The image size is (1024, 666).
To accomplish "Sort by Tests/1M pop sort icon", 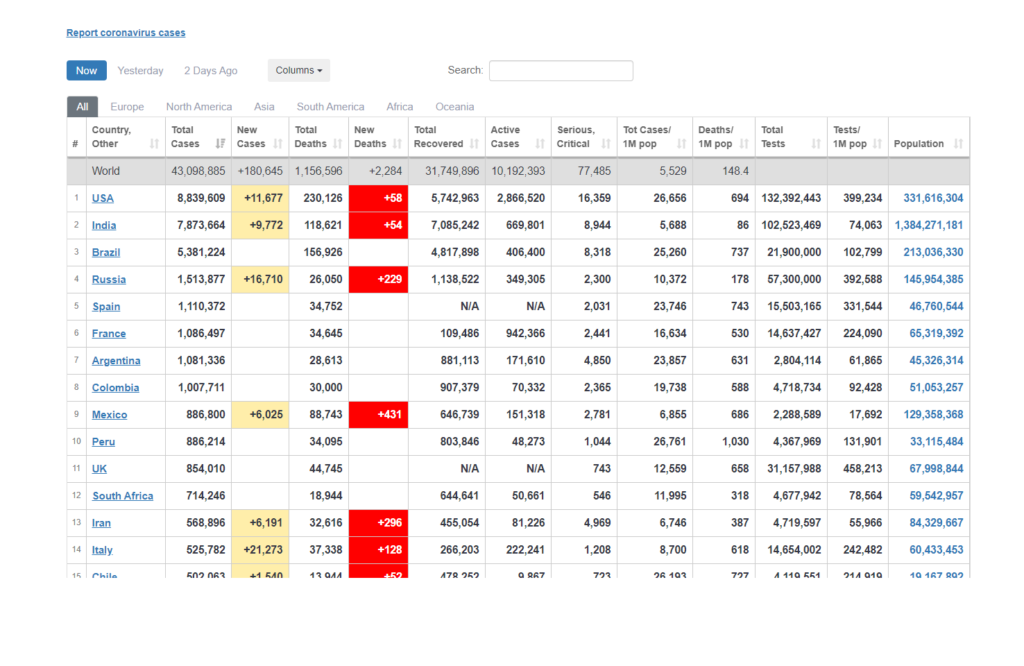I will point(877,144).
